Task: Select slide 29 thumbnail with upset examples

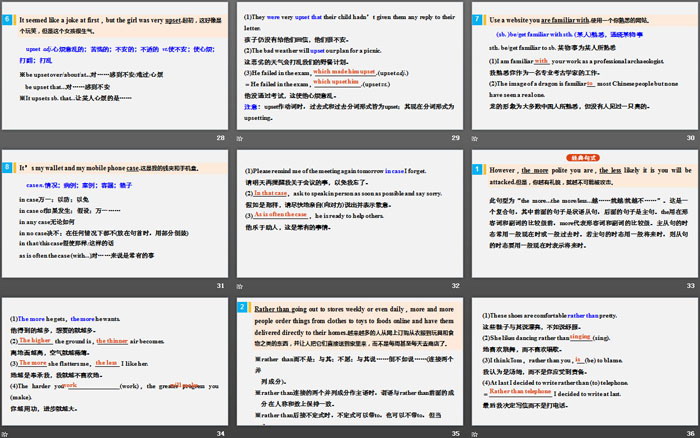Action: pos(350,66)
